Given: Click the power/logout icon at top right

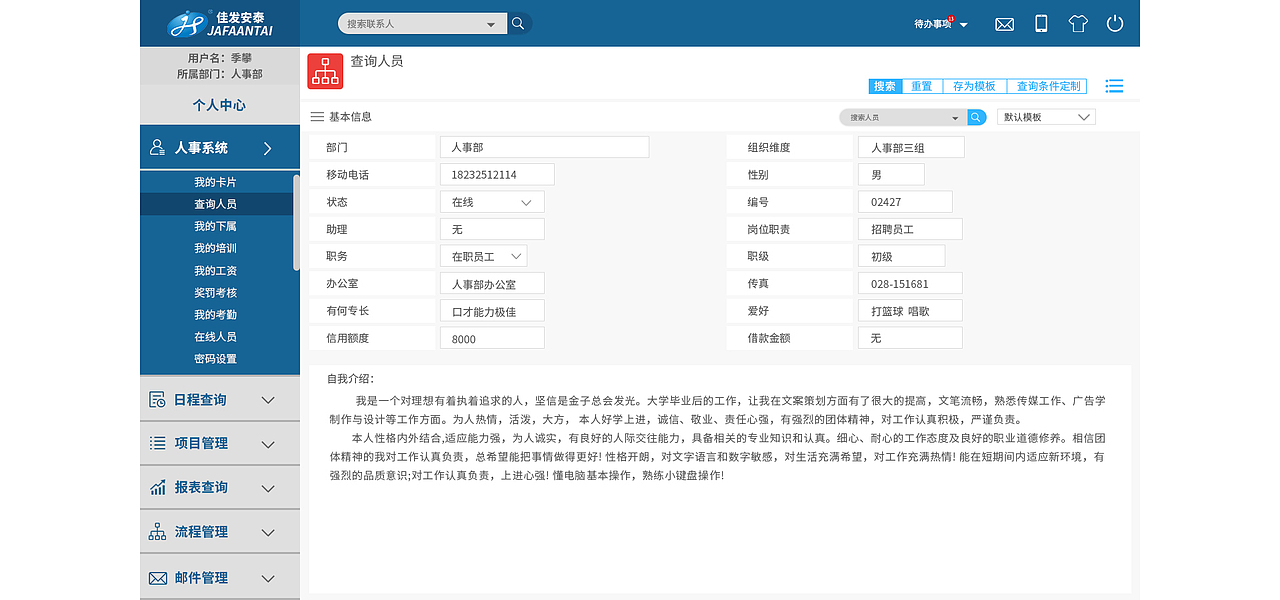Looking at the screenshot, I should coord(1114,23).
